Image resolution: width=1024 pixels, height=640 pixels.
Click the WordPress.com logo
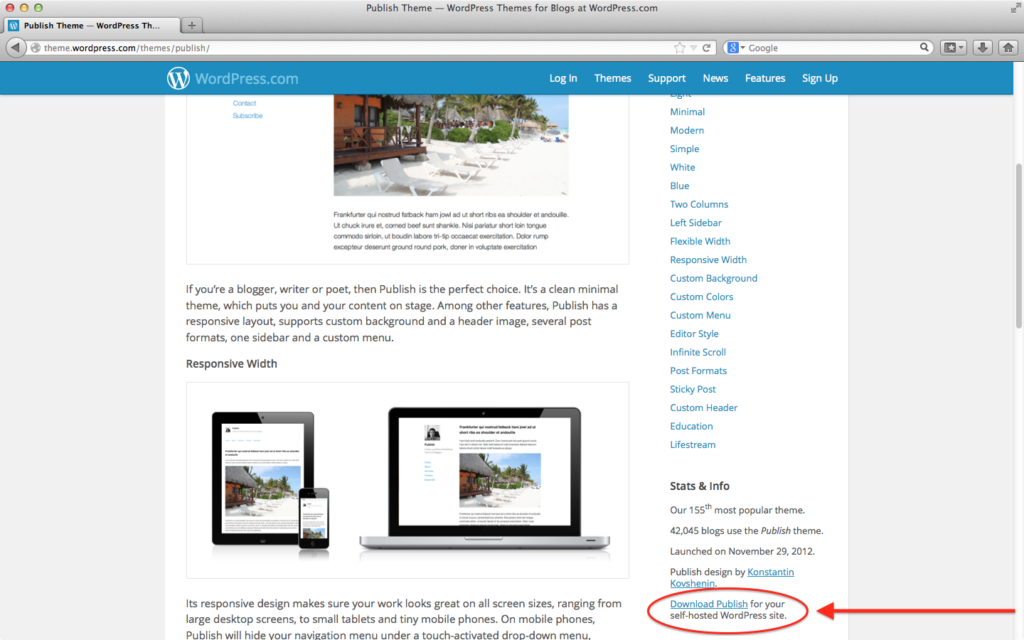pos(232,78)
